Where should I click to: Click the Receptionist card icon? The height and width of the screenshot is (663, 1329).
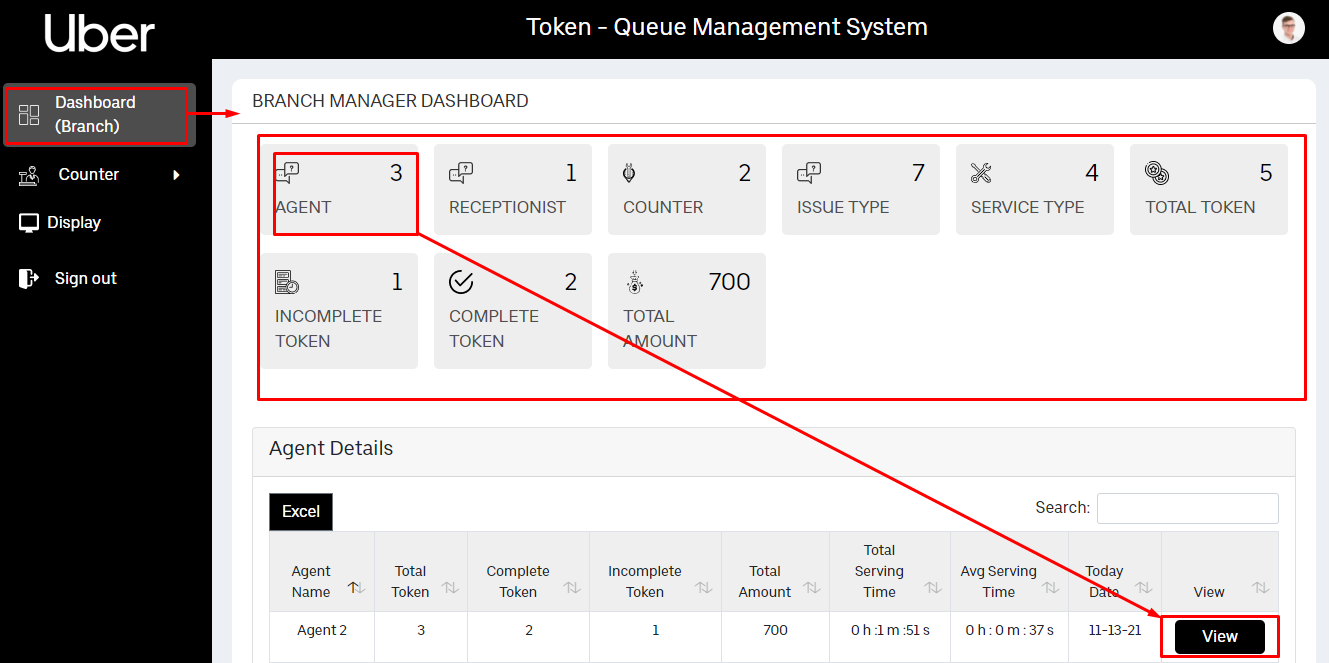(461, 173)
